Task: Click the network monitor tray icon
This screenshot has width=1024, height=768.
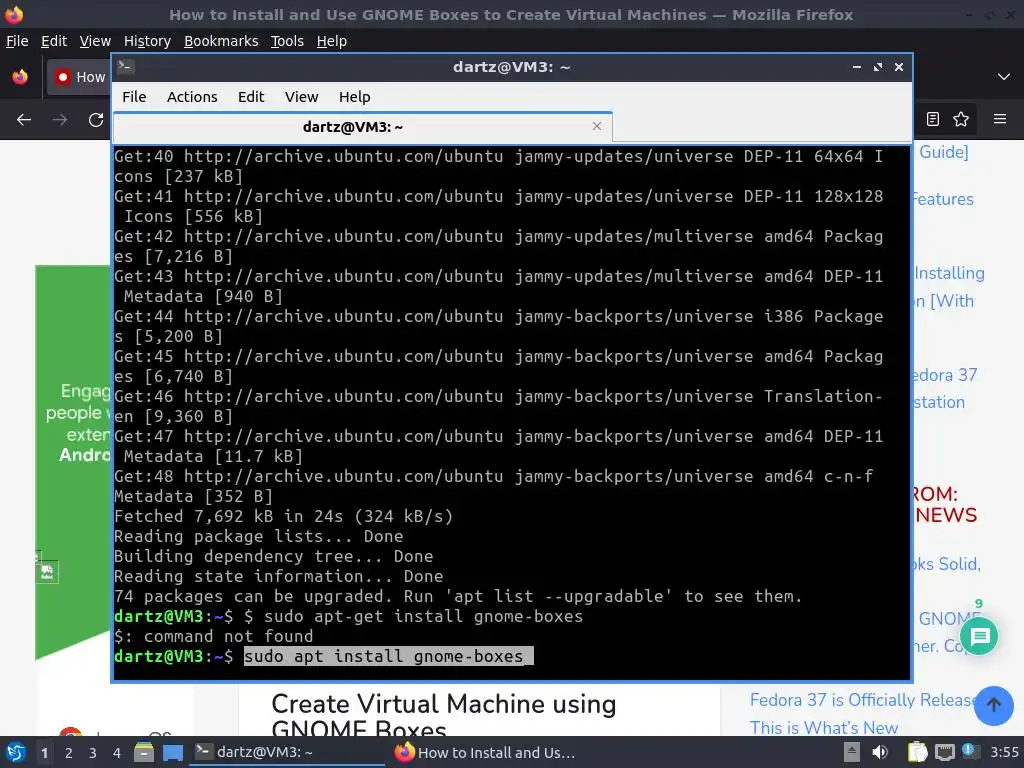Action: click(944, 752)
